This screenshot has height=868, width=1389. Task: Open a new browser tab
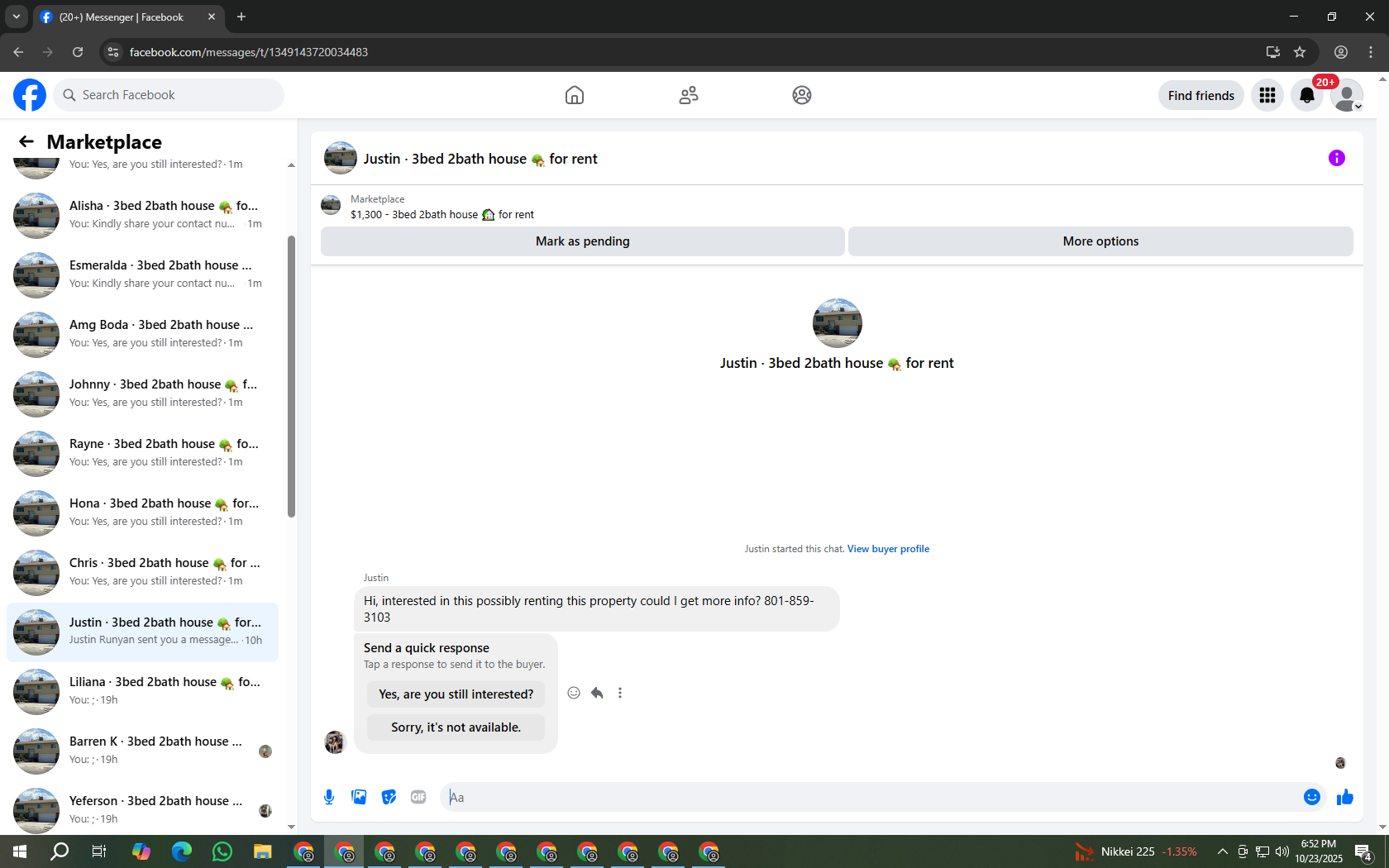pyautogui.click(x=241, y=17)
